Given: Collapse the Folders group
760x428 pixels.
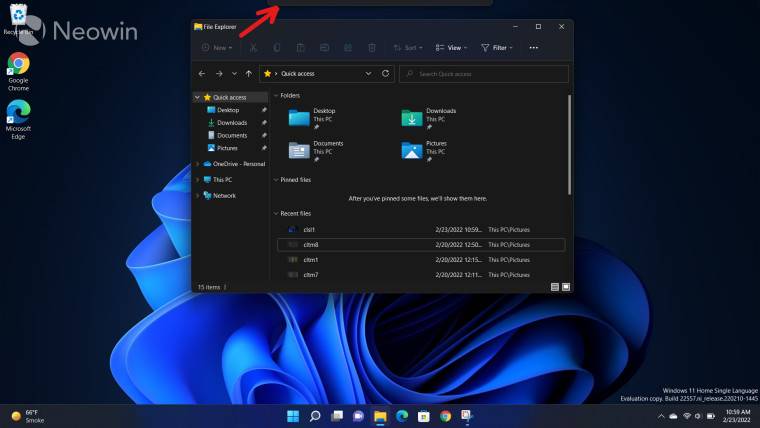Looking at the screenshot, I should 276,95.
